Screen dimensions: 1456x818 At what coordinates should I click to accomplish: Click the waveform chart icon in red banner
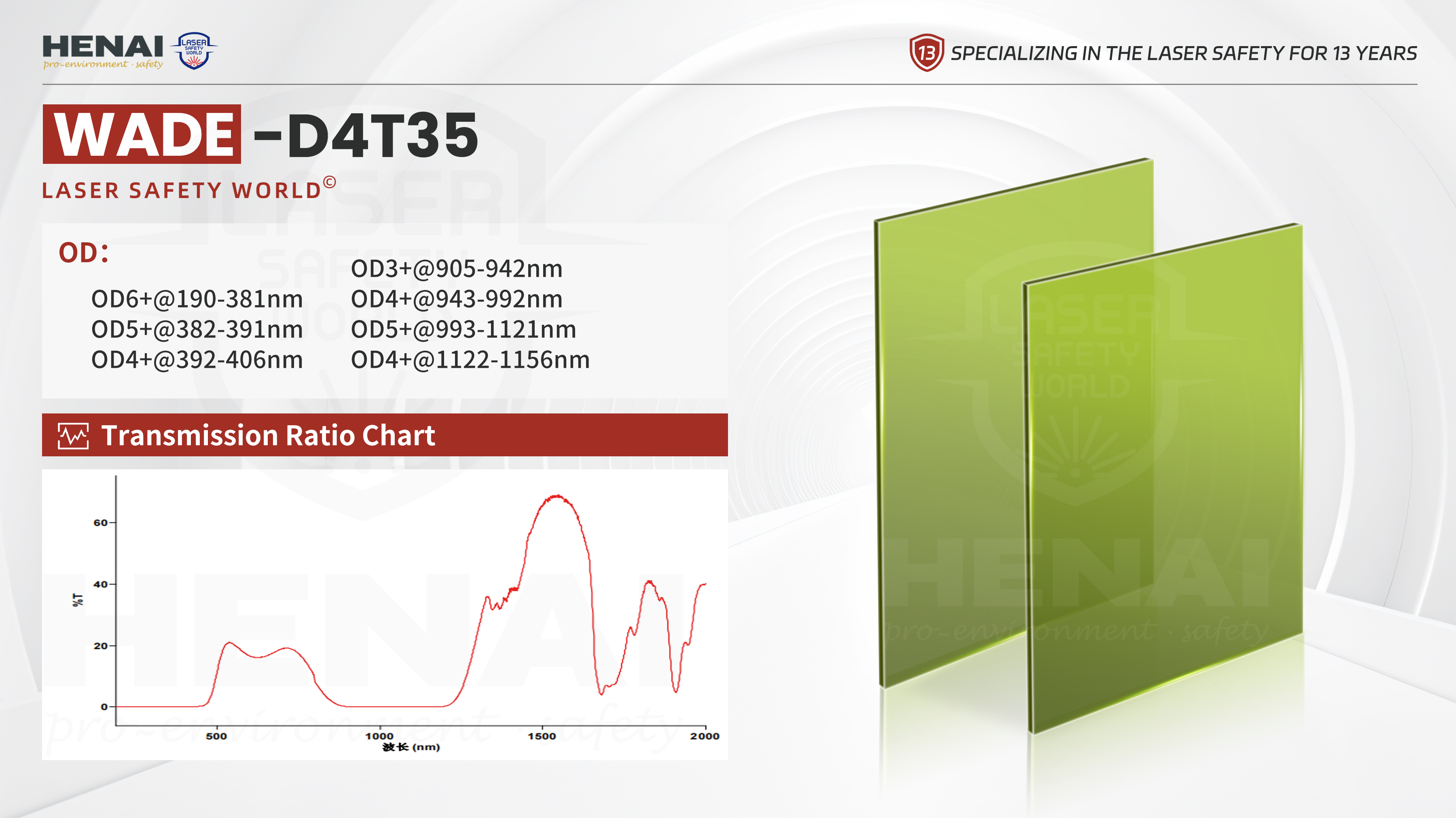(x=74, y=436)
